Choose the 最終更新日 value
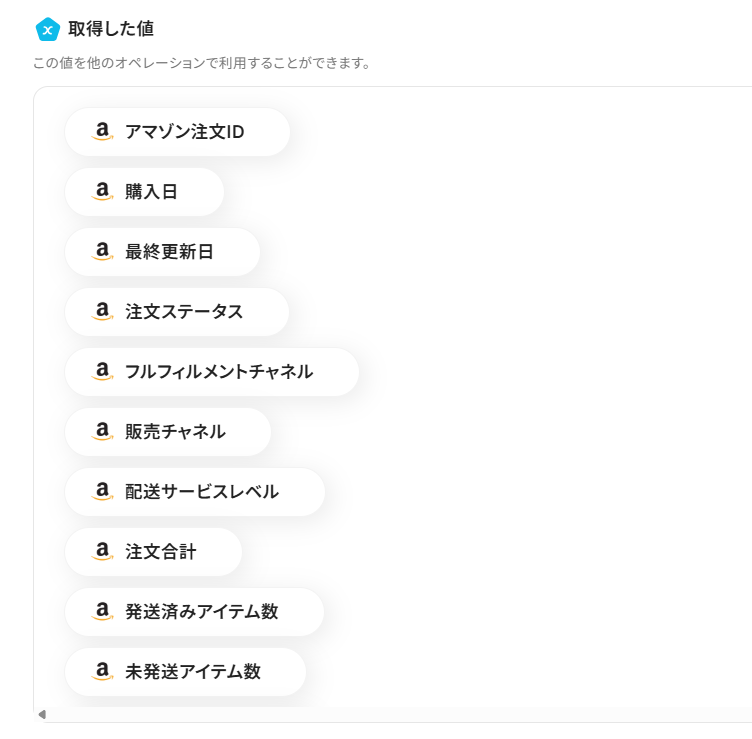The height and width of the screenshot is (739, 752). pos(169,252)
